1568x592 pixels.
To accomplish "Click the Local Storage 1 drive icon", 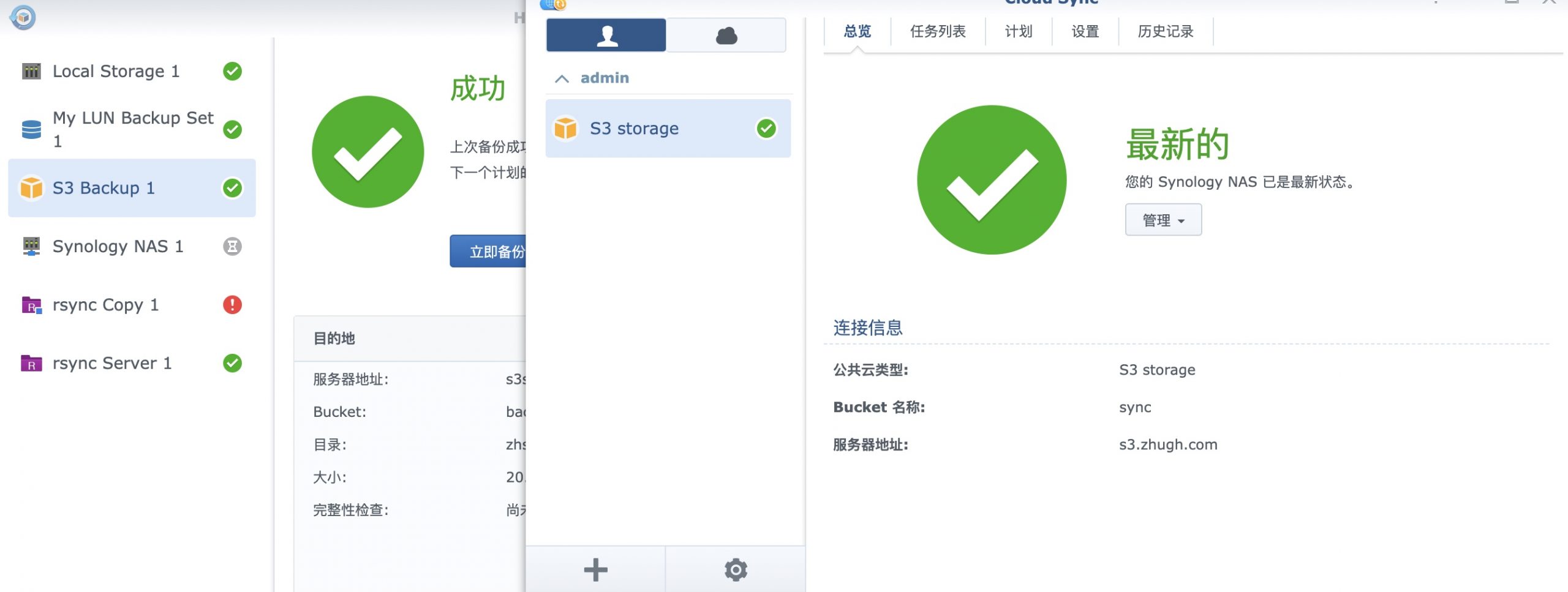I will click(31, 72).
